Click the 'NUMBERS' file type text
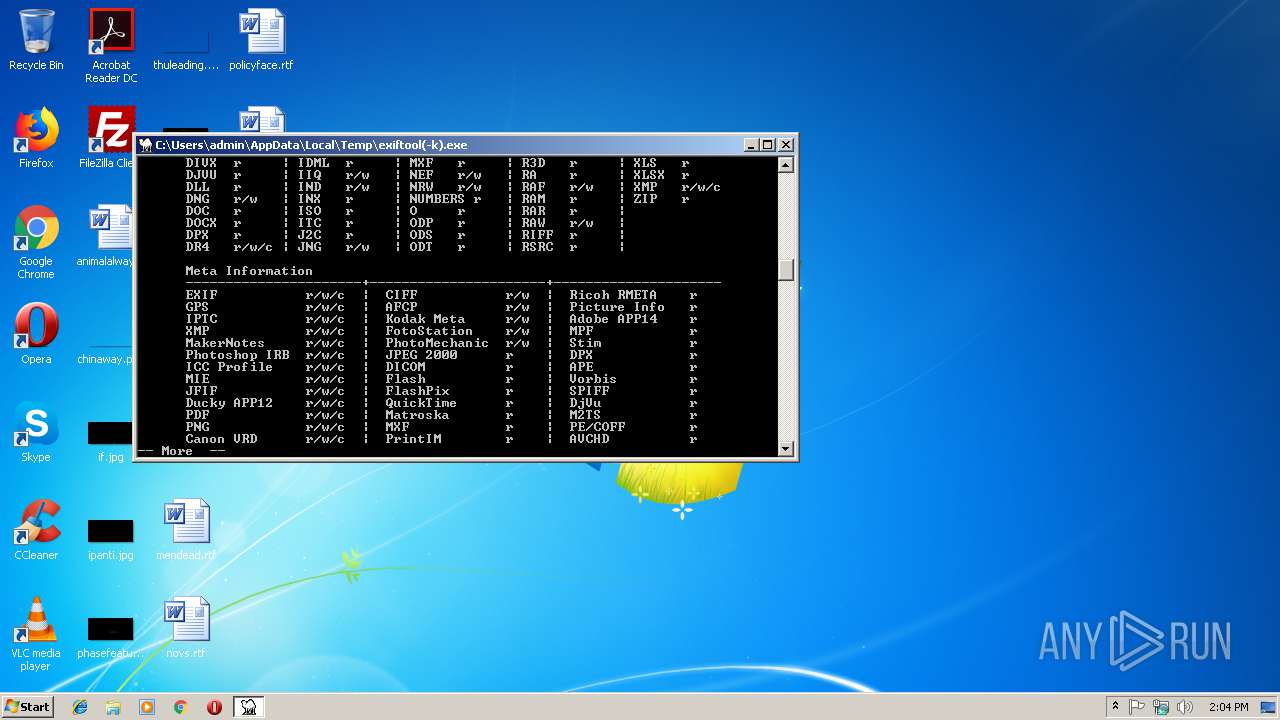Screen dimensions: 1280x720 [437, 199]
